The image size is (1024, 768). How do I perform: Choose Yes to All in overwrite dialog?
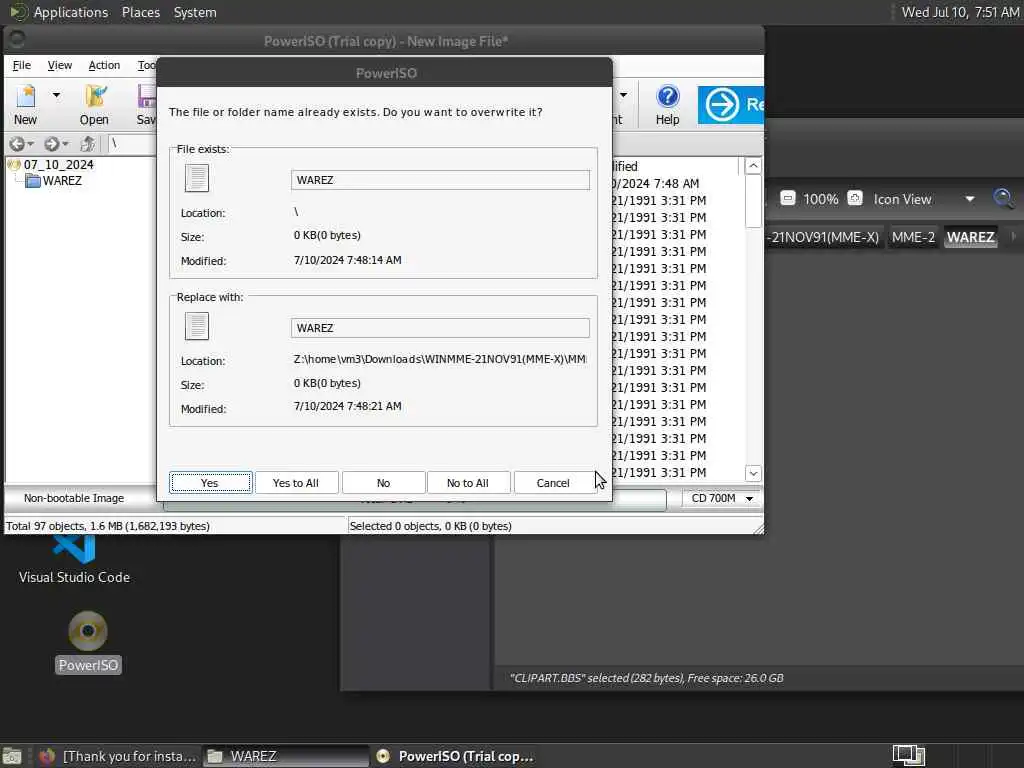296,483
